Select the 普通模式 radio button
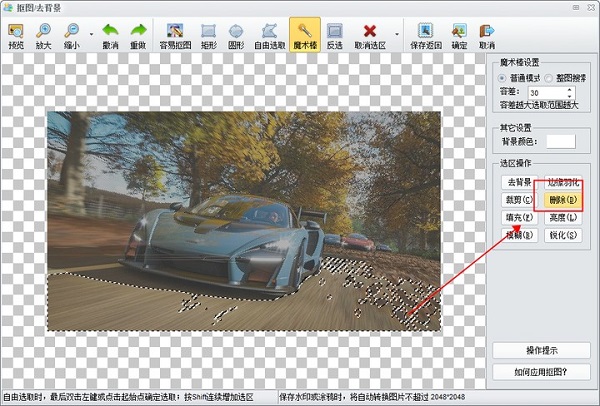Image resolution: width=600 pixels, height=406 pixels. click(503, 78)
